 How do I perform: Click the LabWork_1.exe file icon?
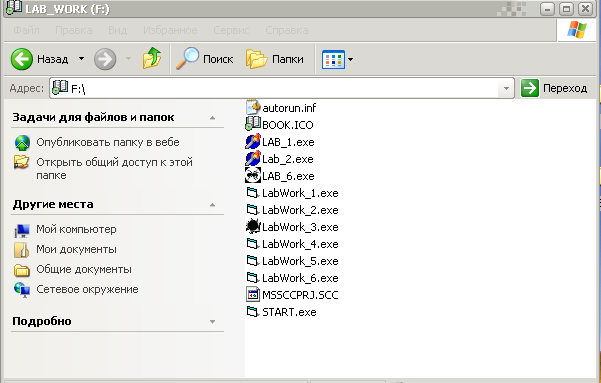tap(253, 192)
